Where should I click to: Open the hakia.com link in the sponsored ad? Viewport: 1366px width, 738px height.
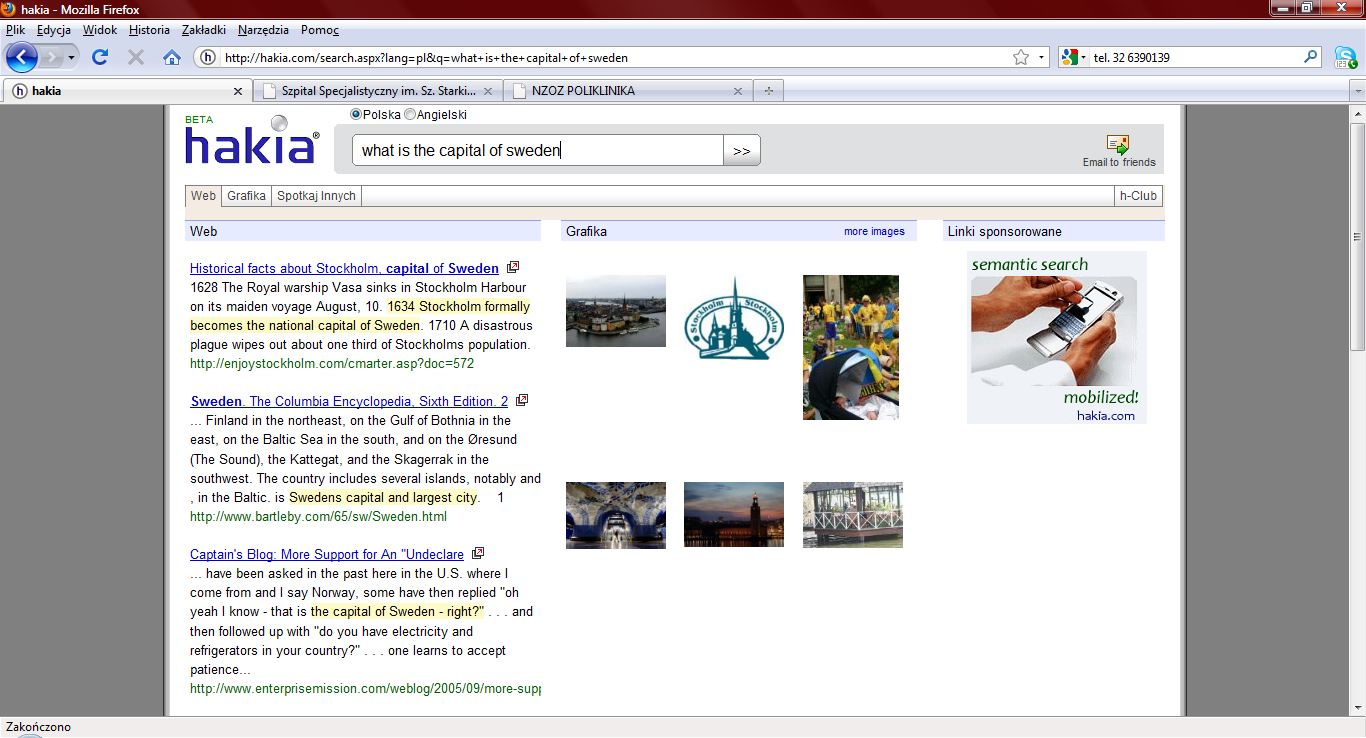[x=1106, y=415]
